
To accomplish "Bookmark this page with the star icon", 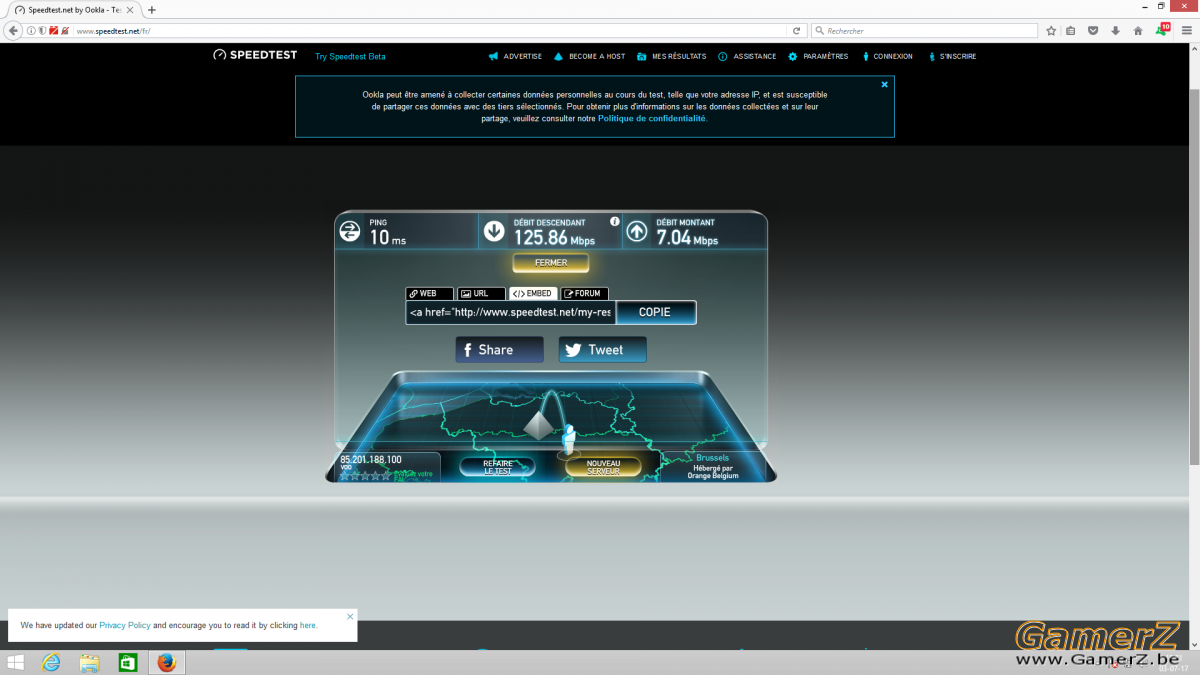I will tap(1051, 31).
